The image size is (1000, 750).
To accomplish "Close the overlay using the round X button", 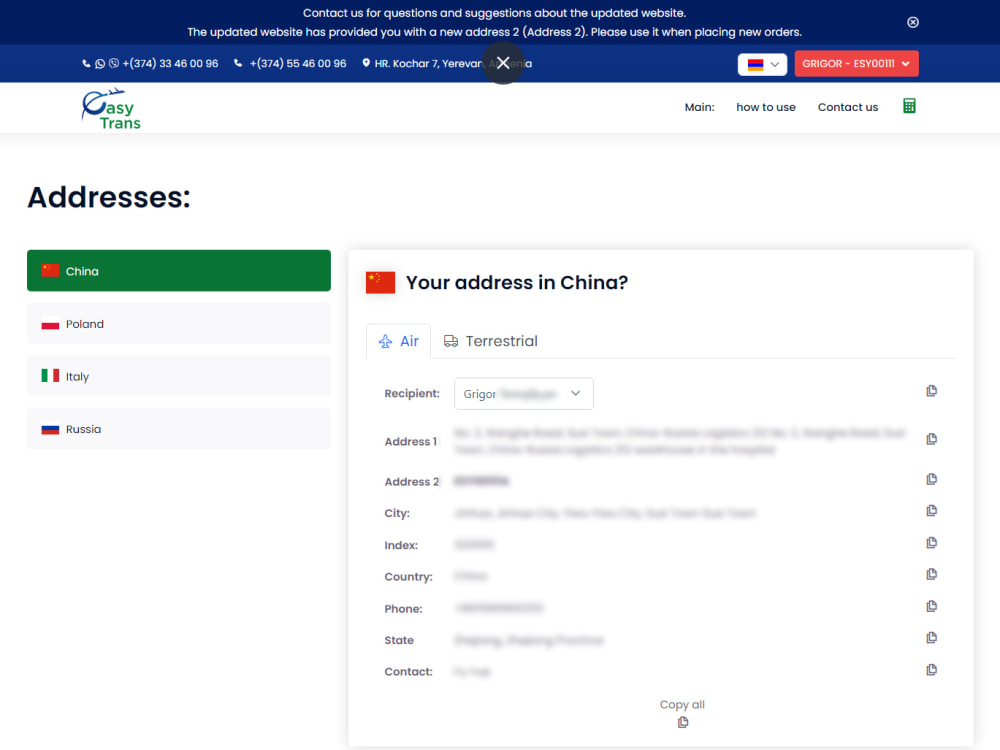I will [x=503, y=62].
